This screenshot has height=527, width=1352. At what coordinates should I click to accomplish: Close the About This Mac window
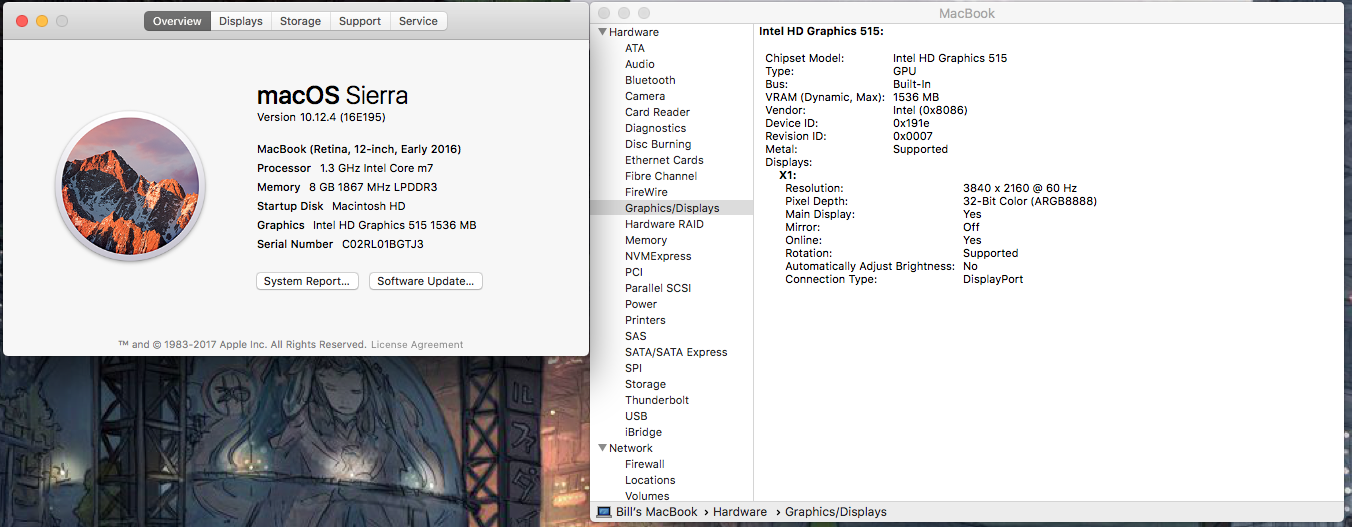(20, 21)
